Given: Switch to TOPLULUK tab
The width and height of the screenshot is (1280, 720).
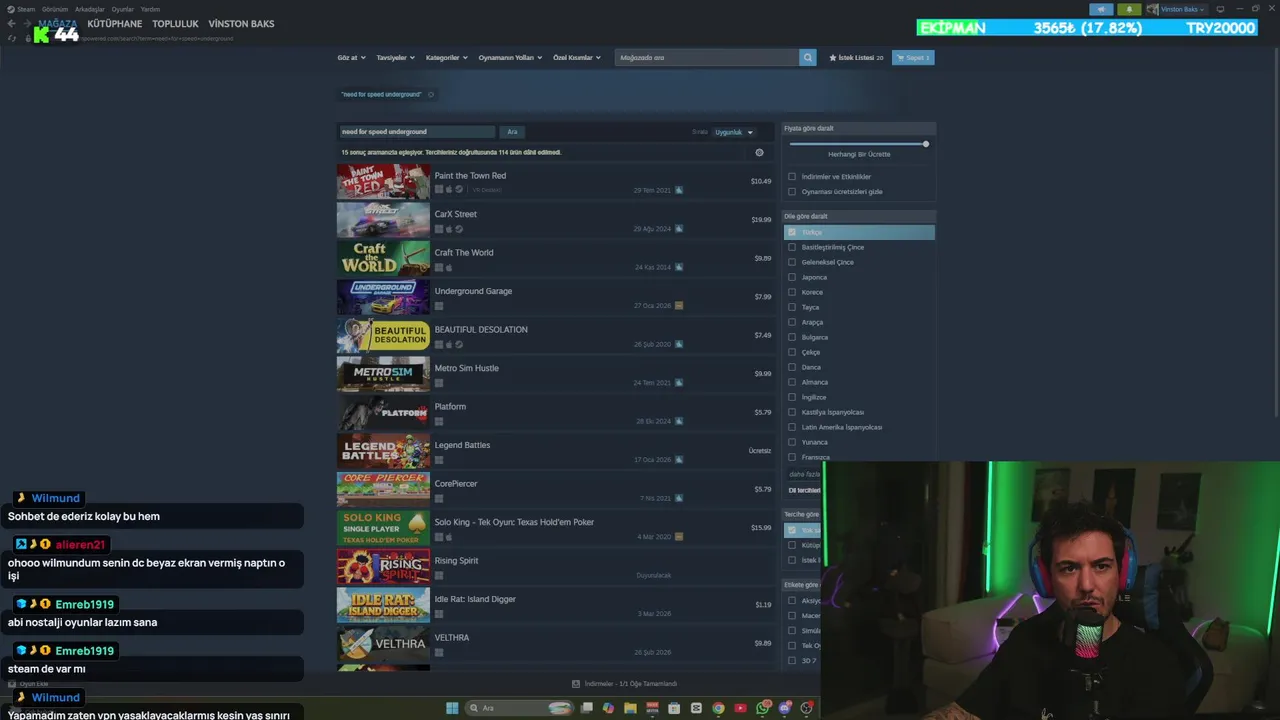Looking at the screenshot, I should [x=176, y=24].
